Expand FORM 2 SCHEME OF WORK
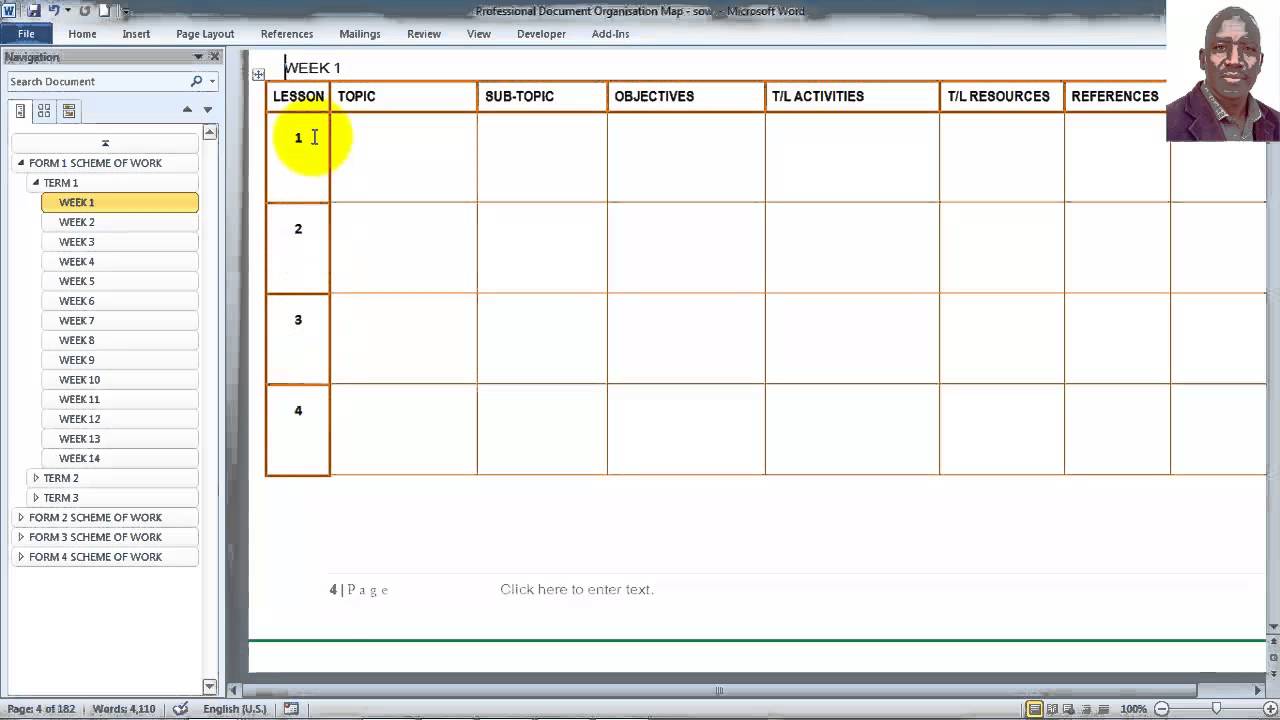Image resolution: width=1280 pixels, height=720 pixels. 21,517
